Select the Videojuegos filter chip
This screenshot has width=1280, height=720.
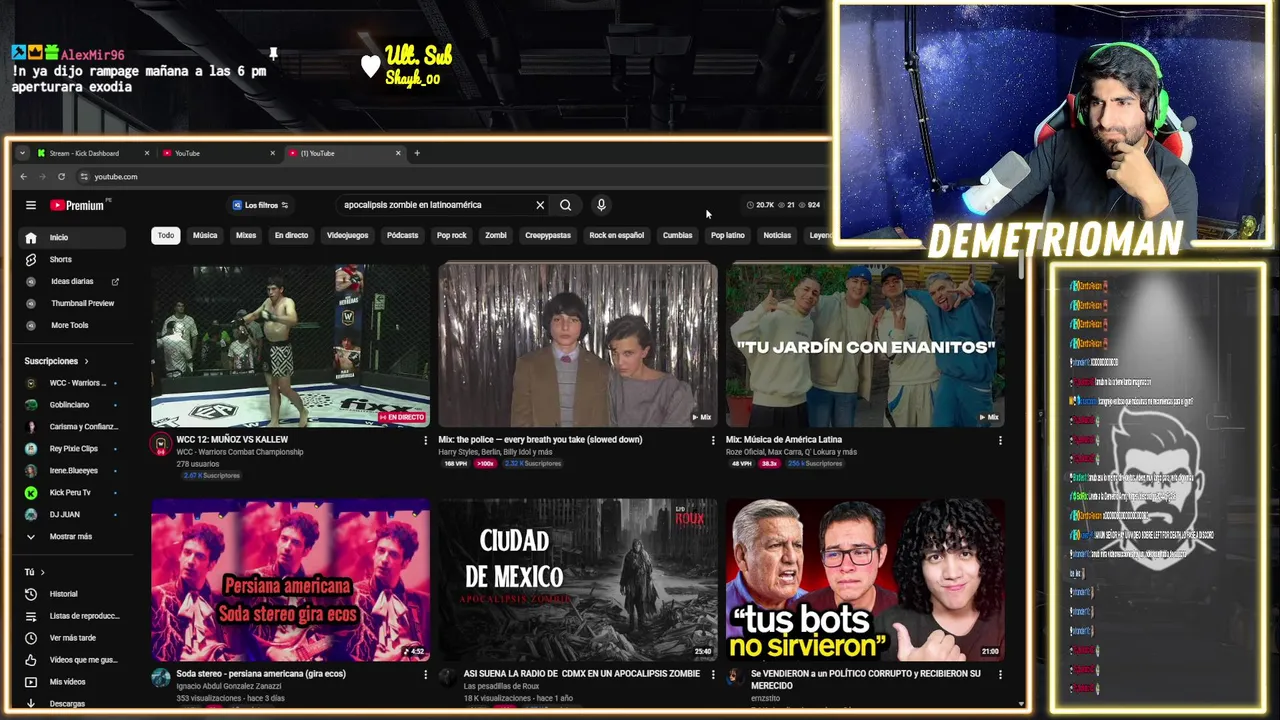pos(347,236)
